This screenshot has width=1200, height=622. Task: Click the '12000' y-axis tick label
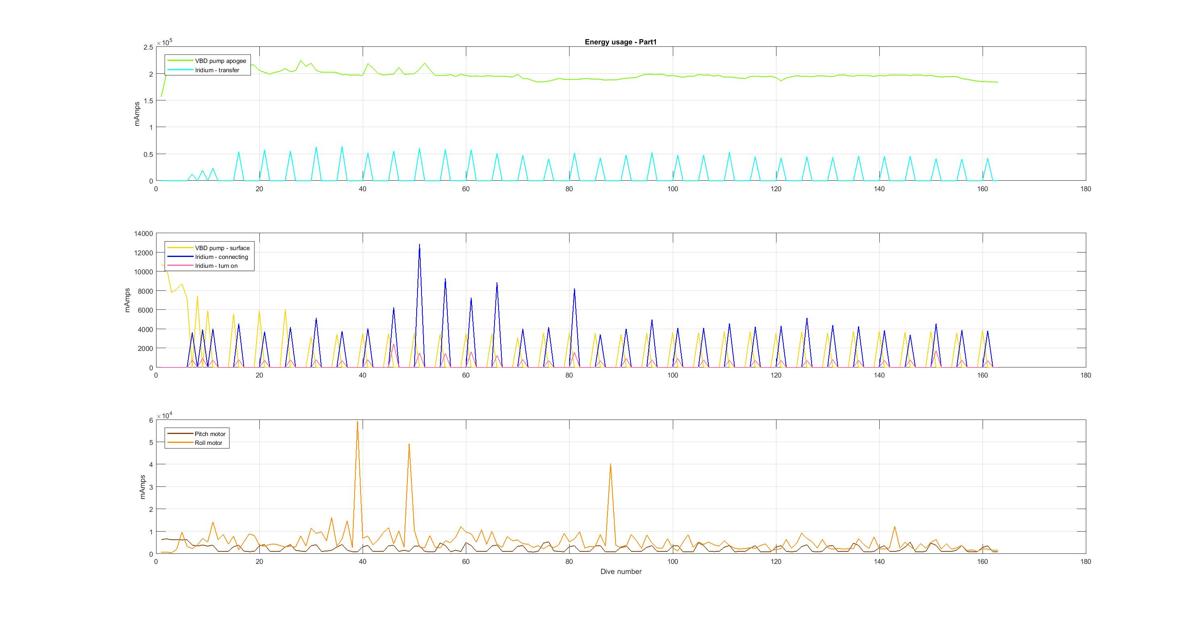(x=142, y=253)
